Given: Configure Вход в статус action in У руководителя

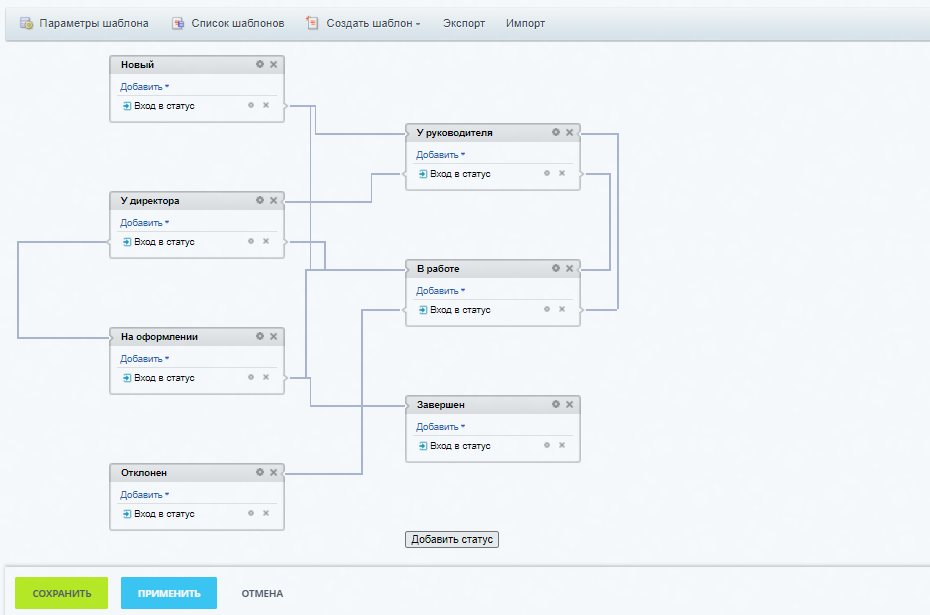Looking at the screenshot, I should (x=547, y=173).
